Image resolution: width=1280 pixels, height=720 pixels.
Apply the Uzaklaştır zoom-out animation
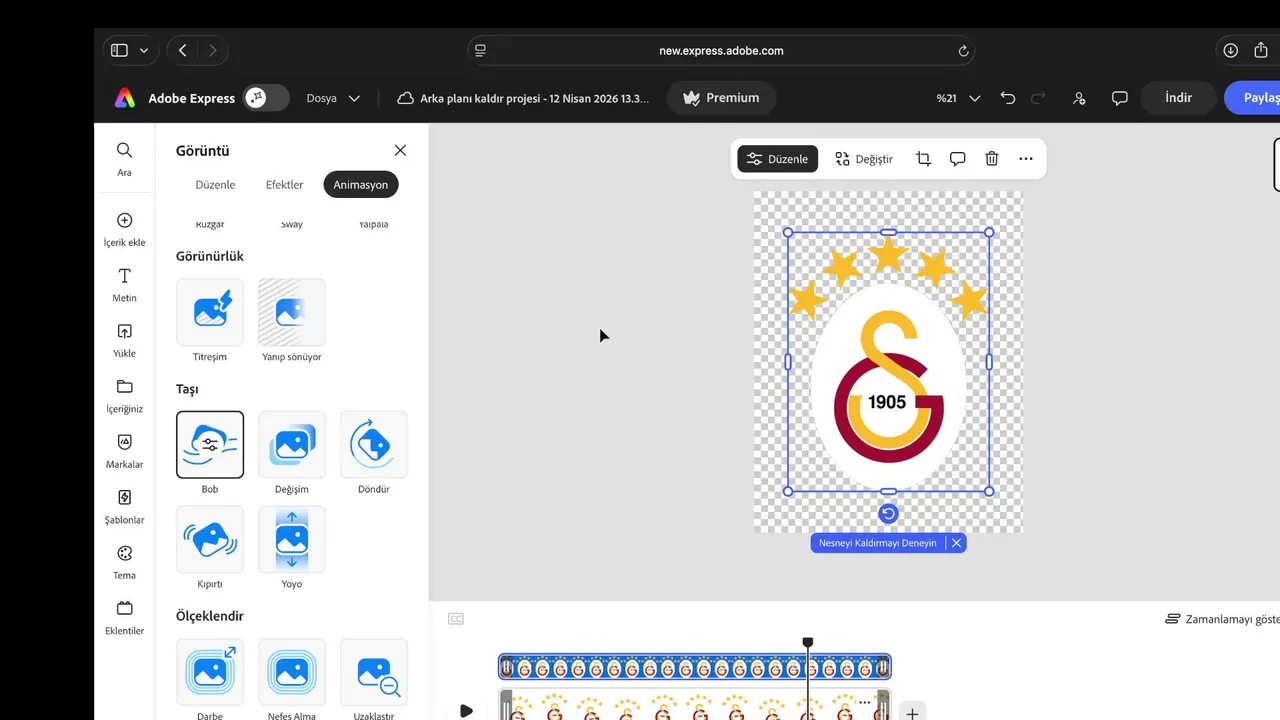(374, 672)
